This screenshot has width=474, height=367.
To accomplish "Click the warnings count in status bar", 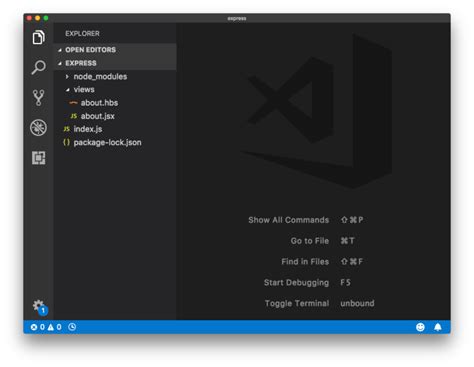I will [x=54, y=327].
